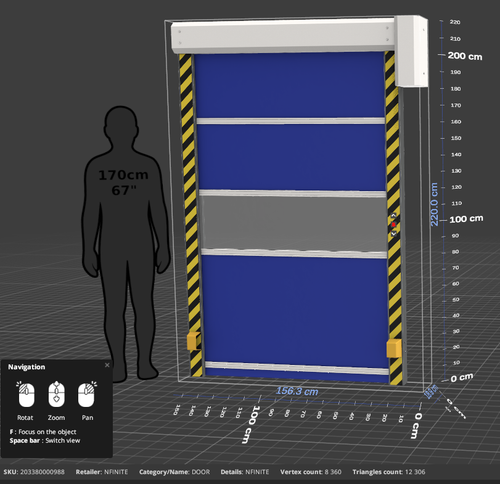Screen dimensions: 500x484
Task: Click the Pan label under mouse icon
Action: [x=87, y=418]
